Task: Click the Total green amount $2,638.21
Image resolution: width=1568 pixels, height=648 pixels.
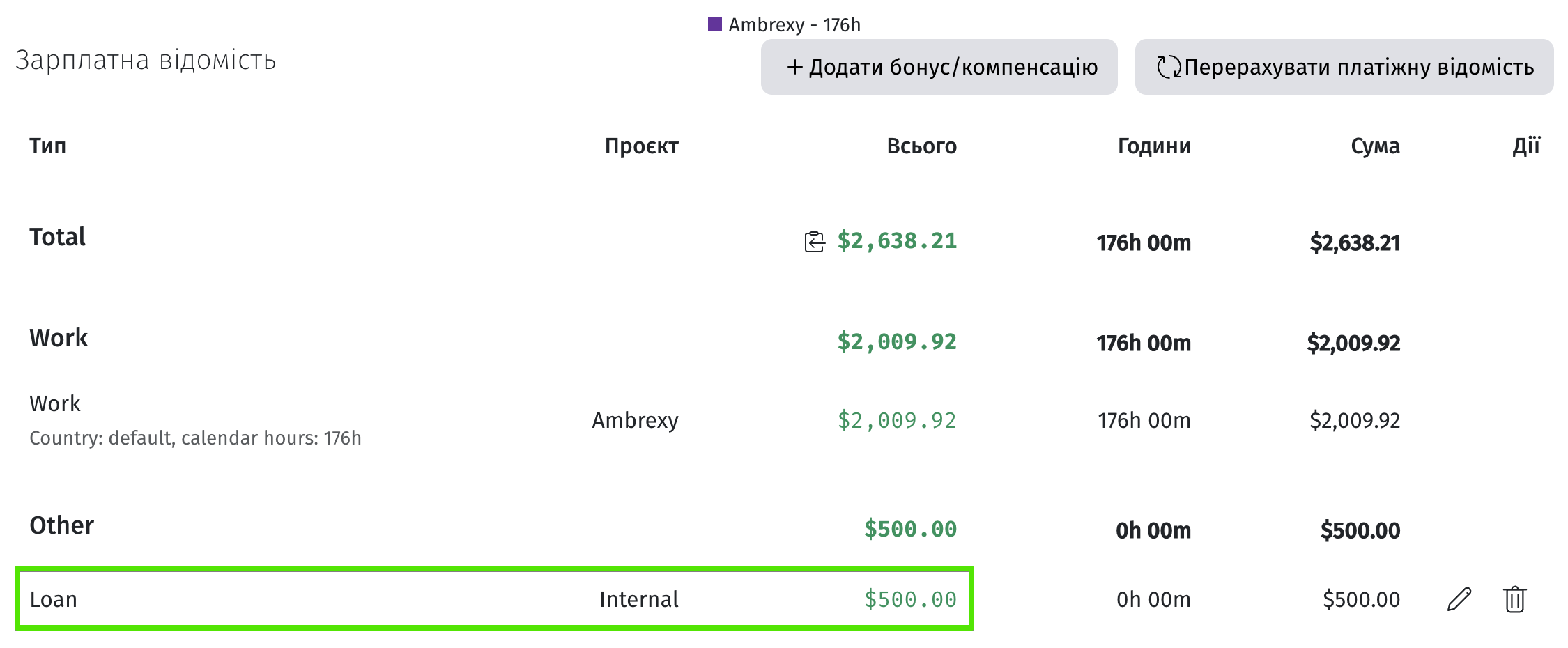Action: [897, 241]
